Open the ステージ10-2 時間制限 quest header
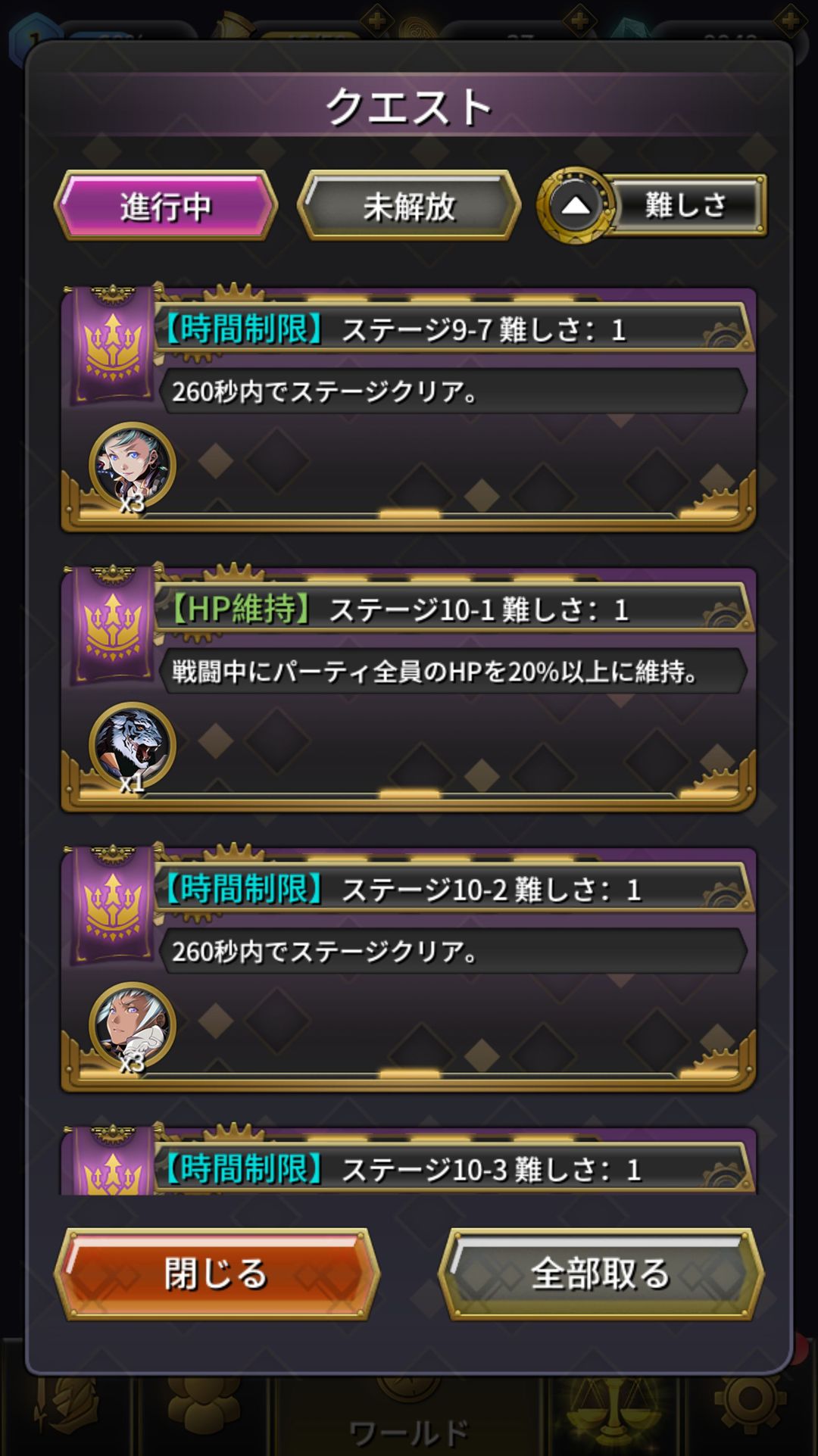The height and width of the screenshot is (1456, 818). point(454,890)
